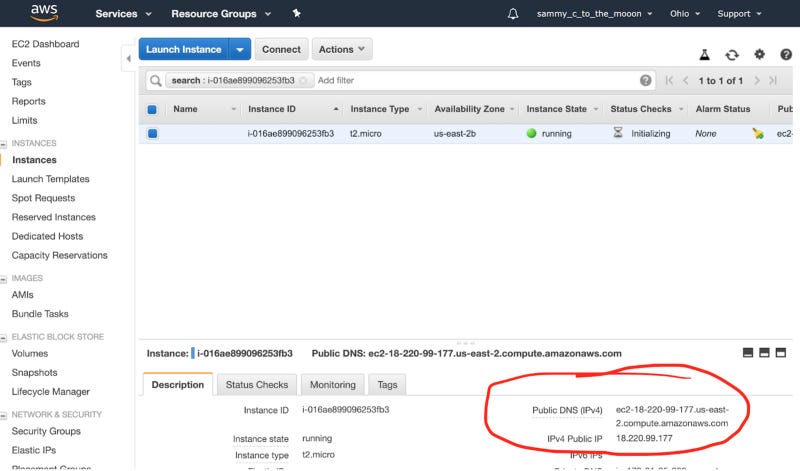Open table settings gear icon

tap(760, 54)
